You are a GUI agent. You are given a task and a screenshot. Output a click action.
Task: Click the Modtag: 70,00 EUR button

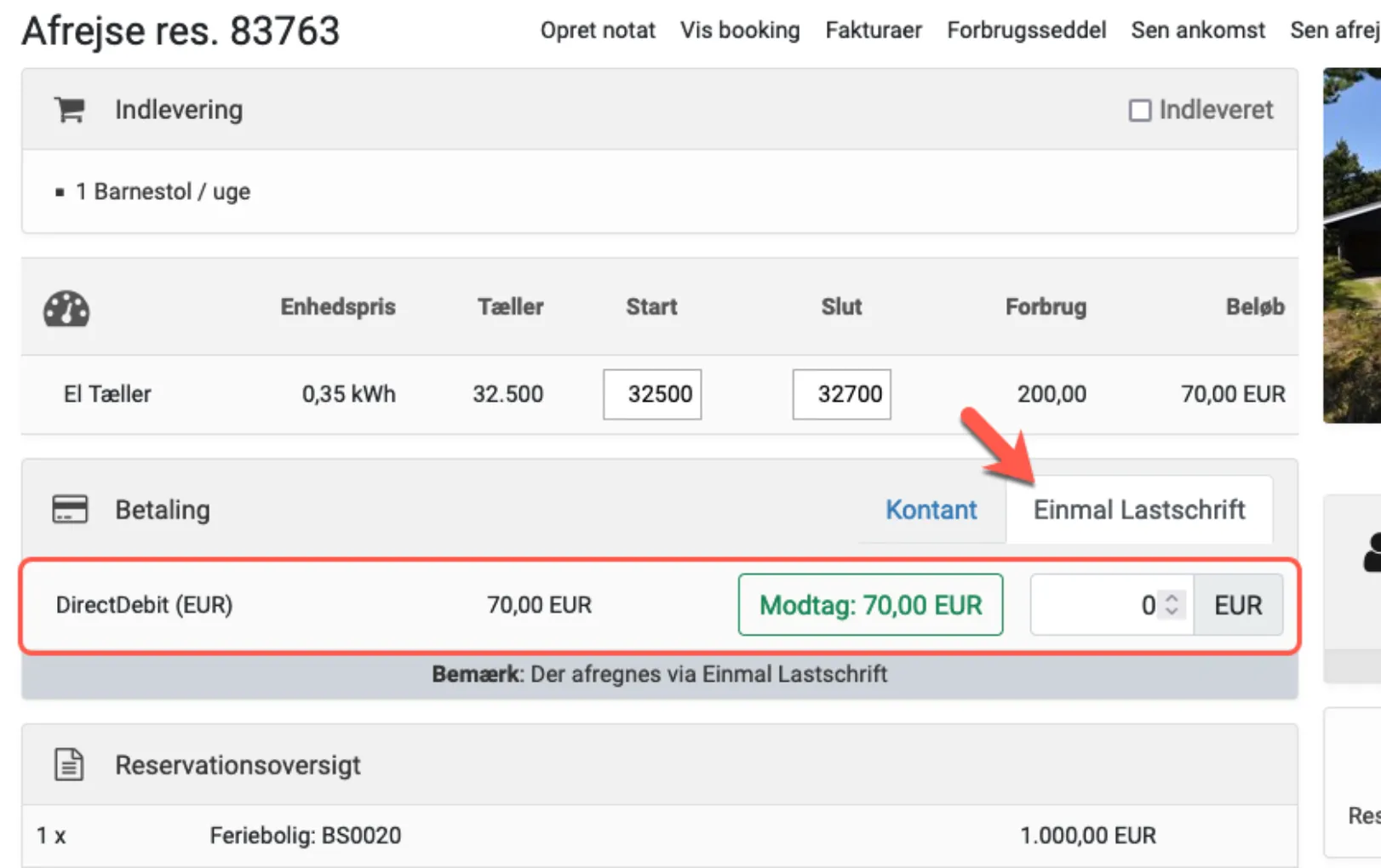pyautogui.click(x=870, y=605)
